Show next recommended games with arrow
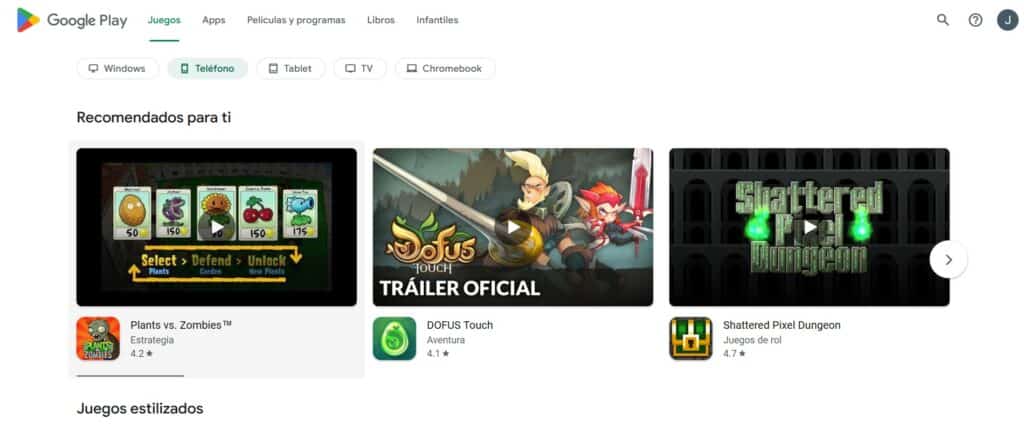The height and width of the screenshot is (435, 1024). 948,260
